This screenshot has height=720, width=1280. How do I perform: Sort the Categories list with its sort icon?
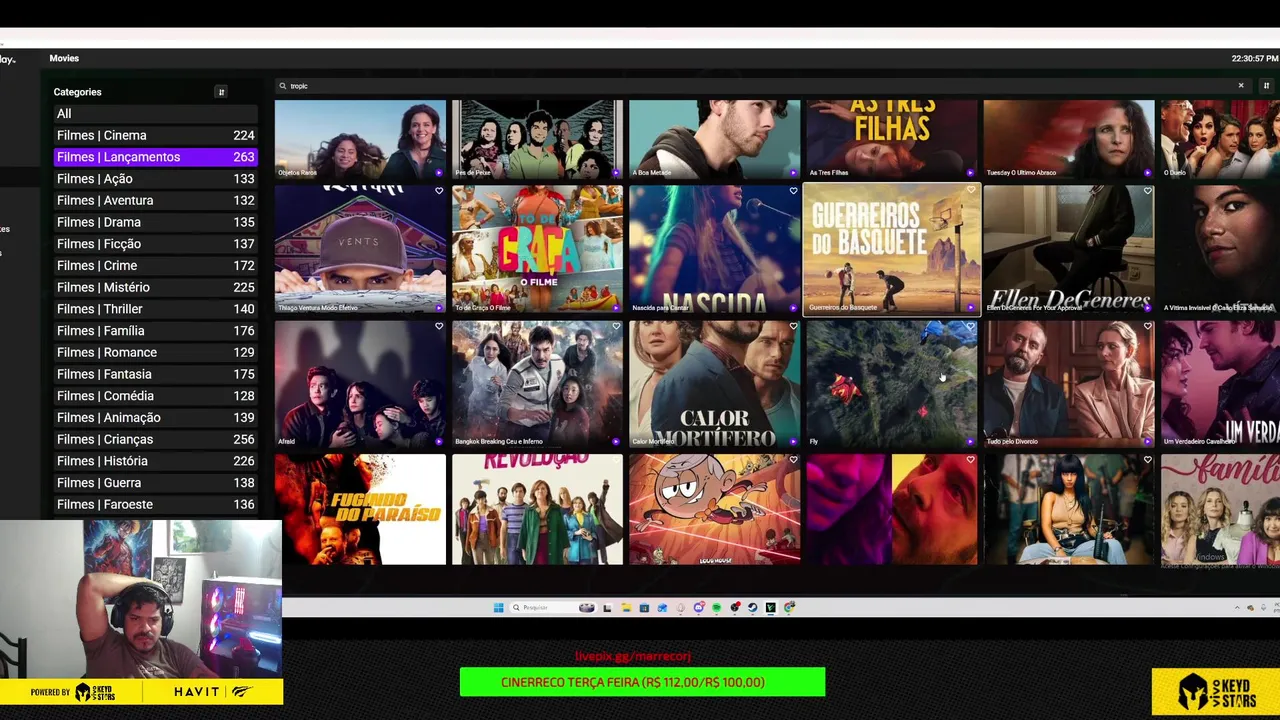(x=221, y=92)
